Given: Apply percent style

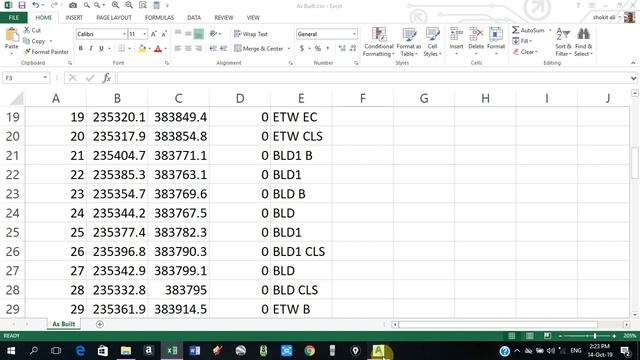Looking at the screenshot, I should coord(318,49).
